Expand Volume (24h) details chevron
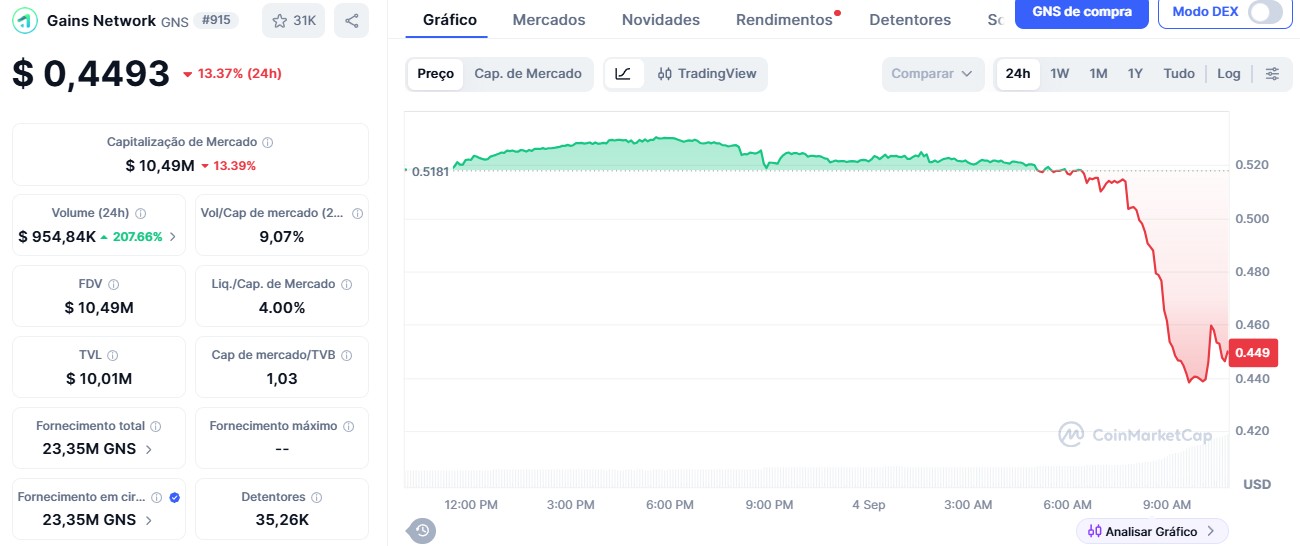 coord(172,237)
